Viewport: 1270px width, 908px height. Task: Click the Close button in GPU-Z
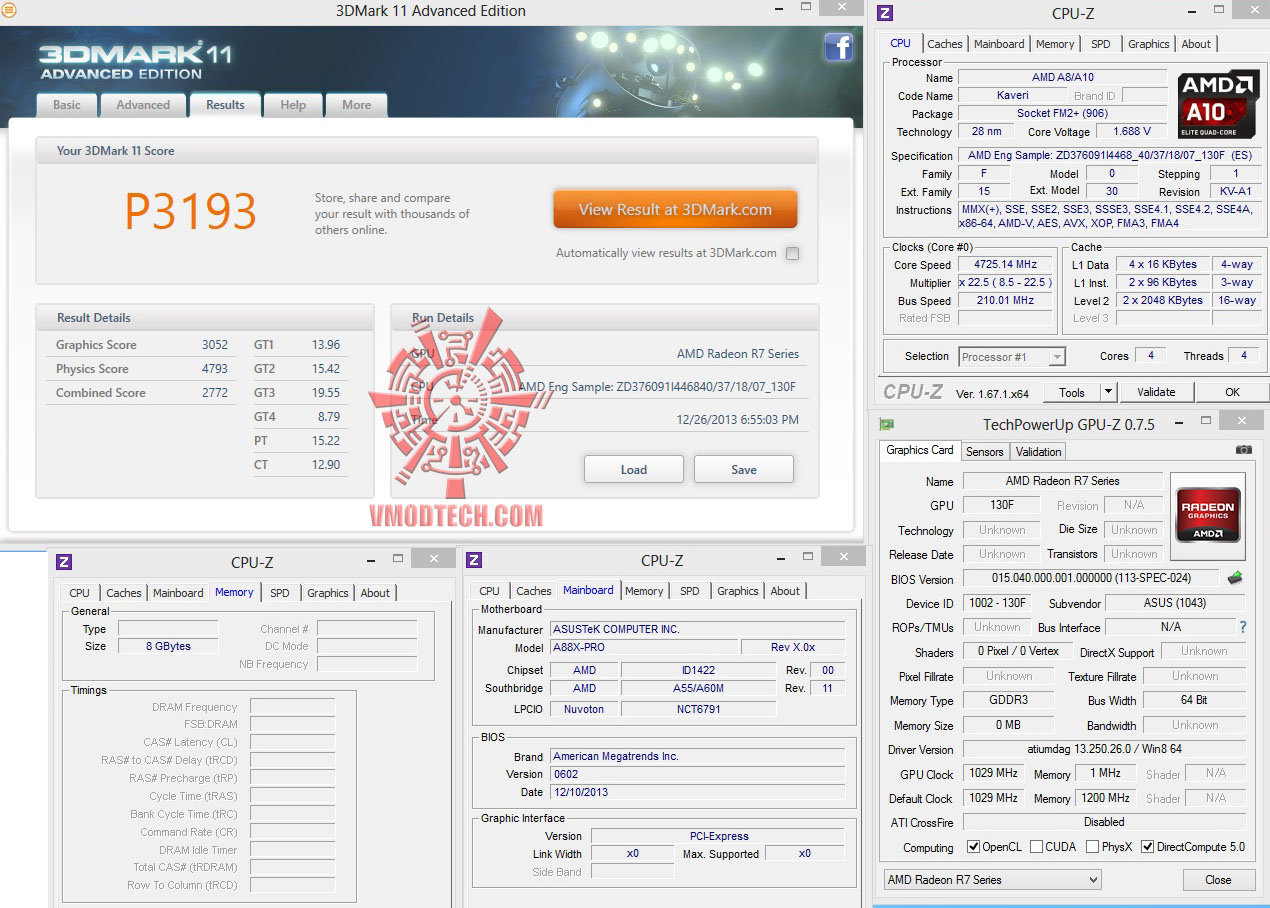pos(1218,880)
